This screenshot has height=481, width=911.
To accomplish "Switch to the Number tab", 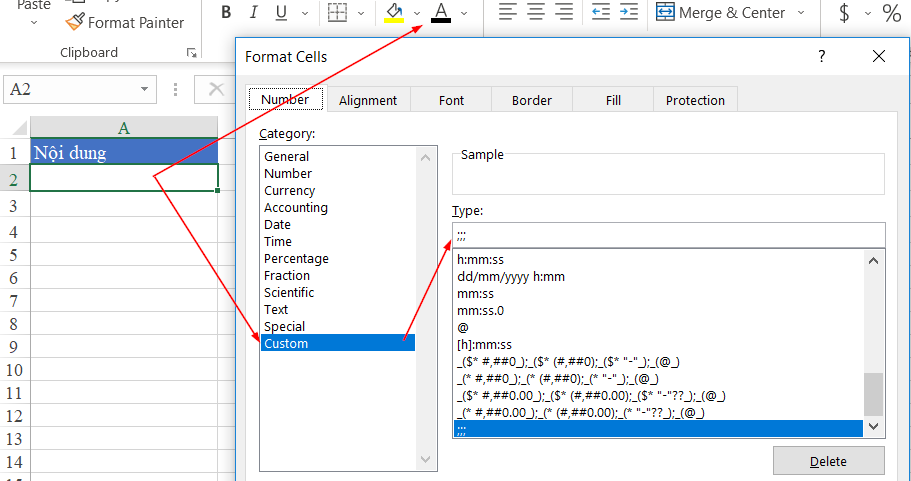I will (x=285, y=99).
